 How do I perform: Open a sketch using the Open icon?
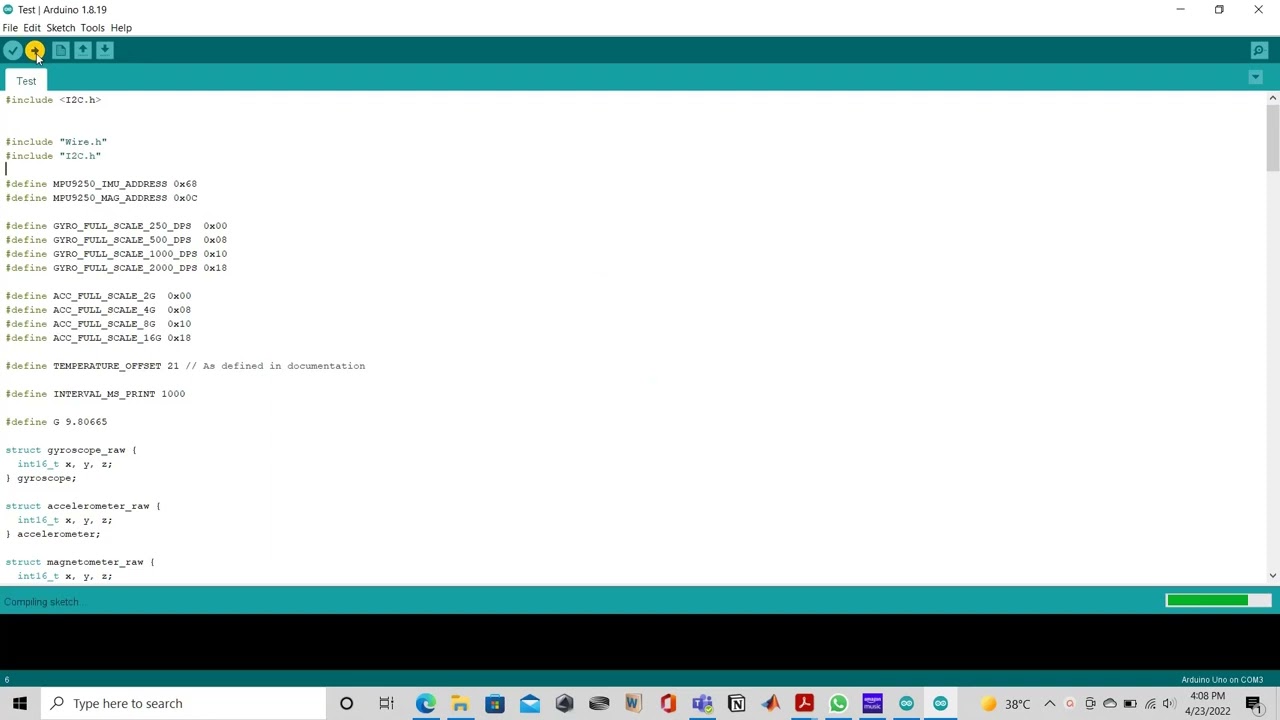point(83,50)
